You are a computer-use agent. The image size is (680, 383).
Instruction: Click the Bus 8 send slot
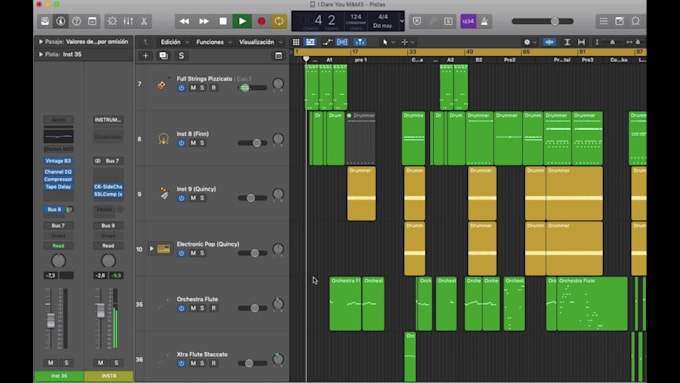click(x=54, y=210)
